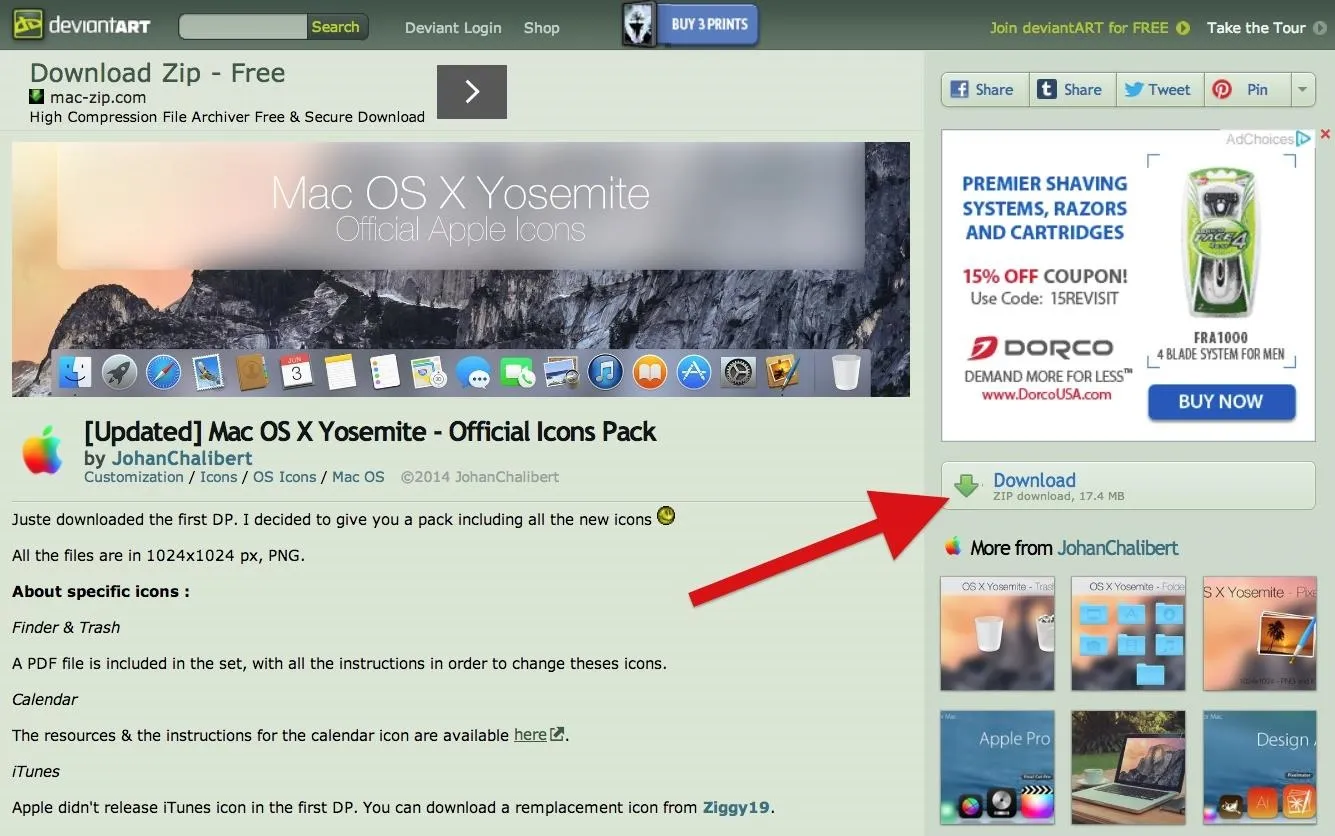The height and width of the screenshot is (836, 1335).
Task: Open the OS Icons category breadcrumb
Action: tap(284, 477)
